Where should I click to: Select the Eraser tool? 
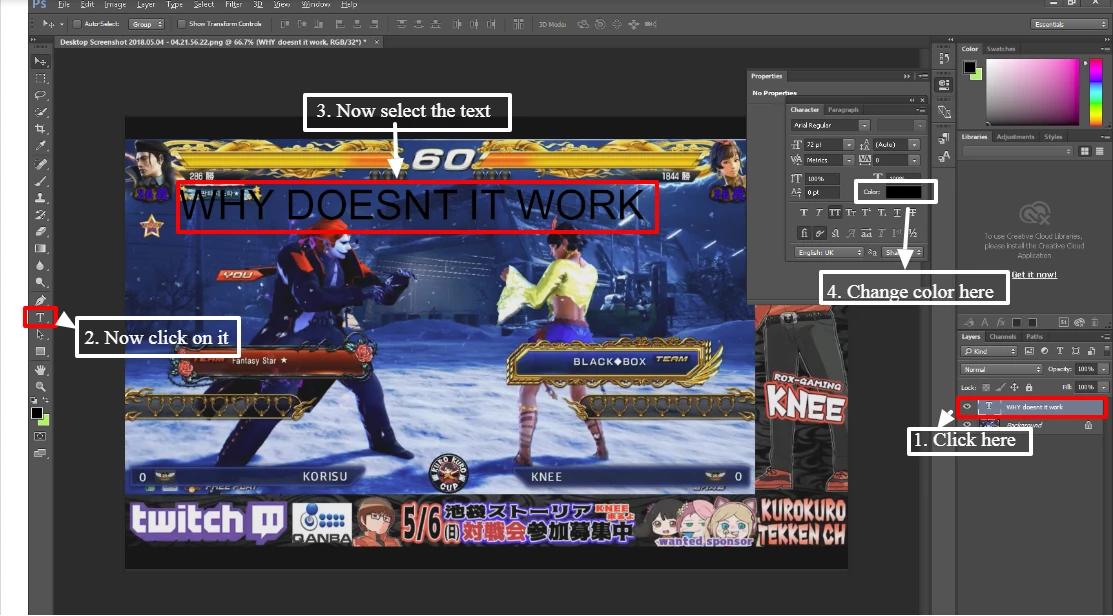click(40, 232)
